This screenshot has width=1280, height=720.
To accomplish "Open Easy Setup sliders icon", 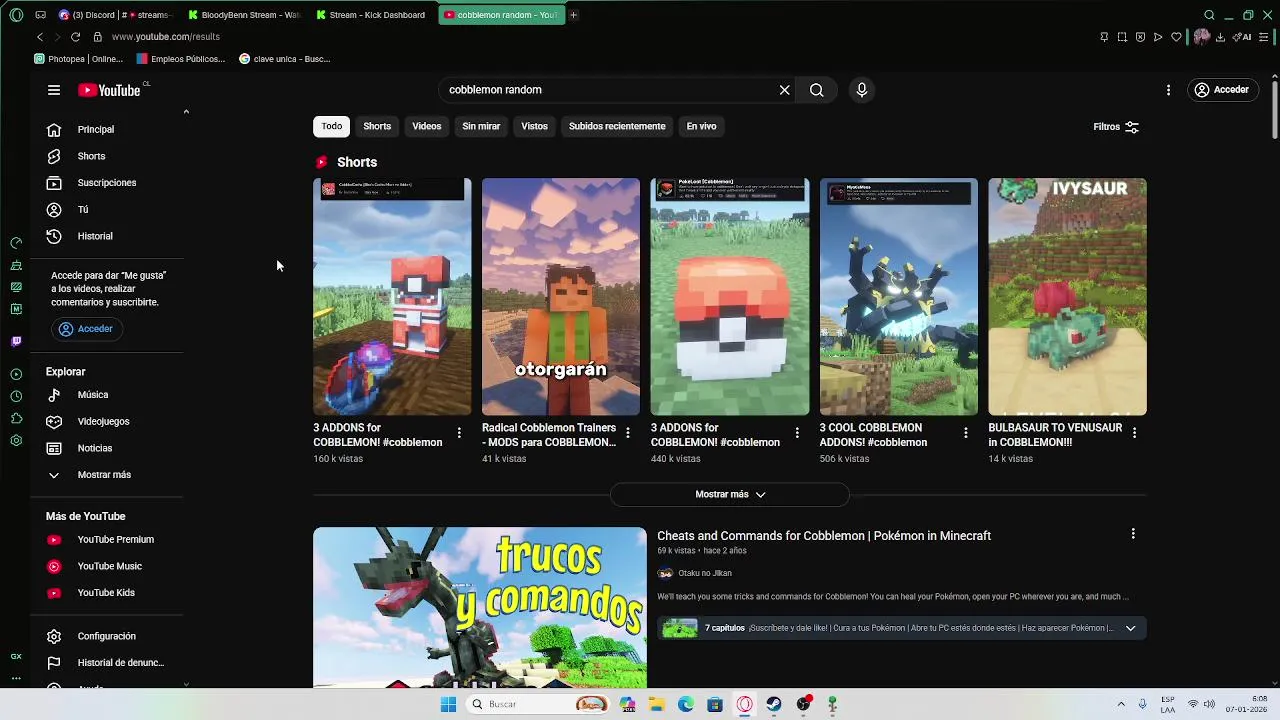I will coord(1264,37).
